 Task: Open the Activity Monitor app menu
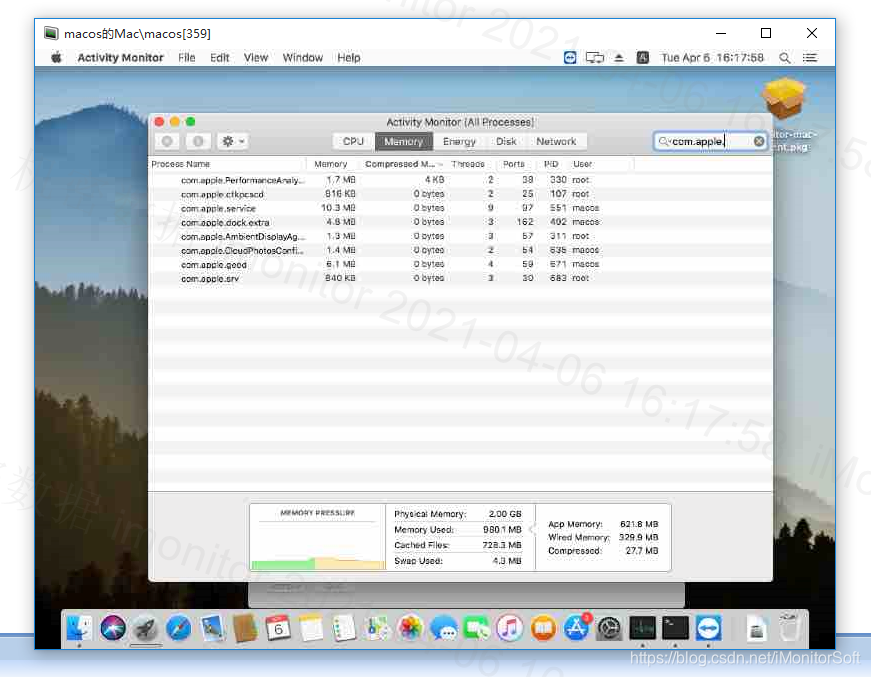click(x=121, y=57)
